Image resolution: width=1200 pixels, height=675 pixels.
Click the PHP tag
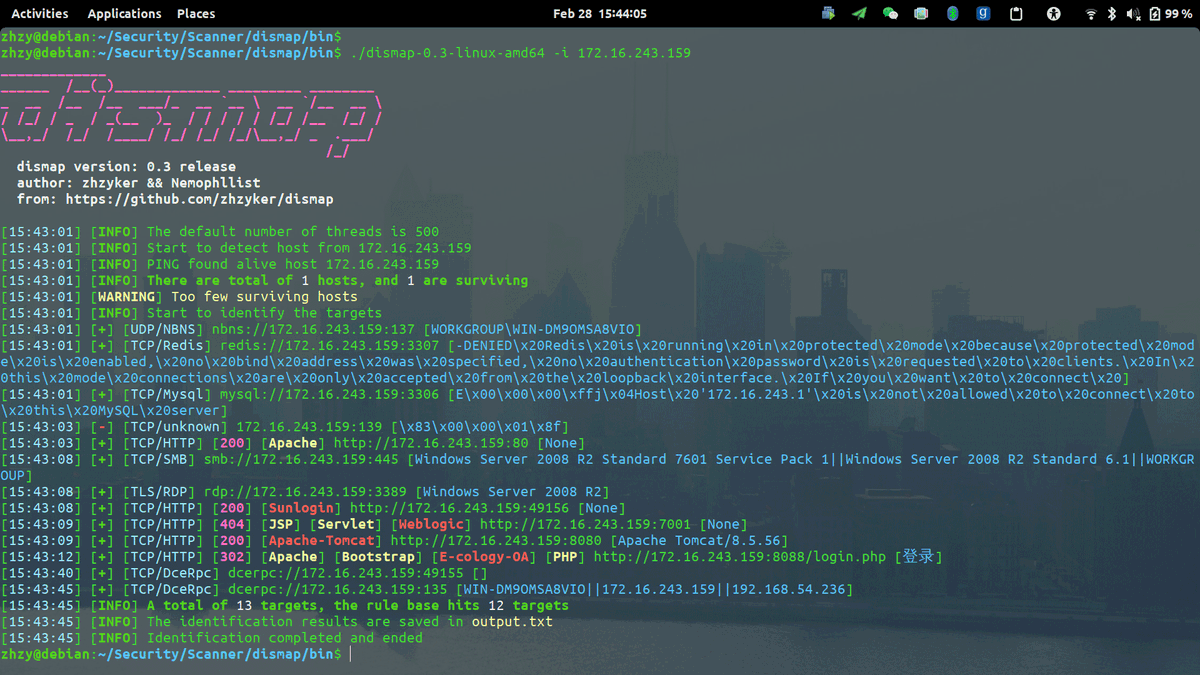pyautogui.click(x=565, y=557)
